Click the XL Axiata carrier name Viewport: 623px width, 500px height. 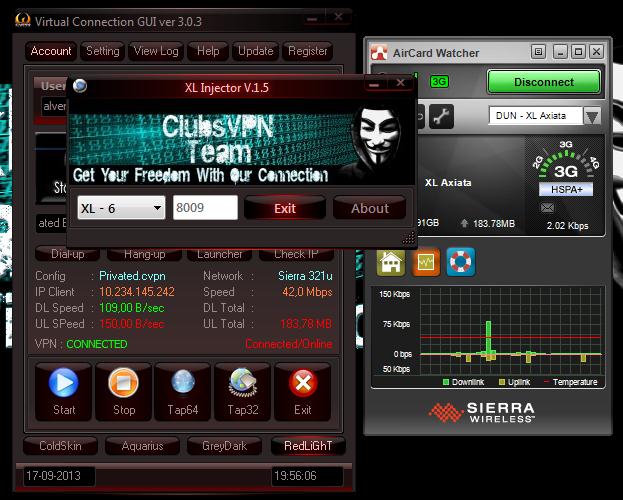448,183
